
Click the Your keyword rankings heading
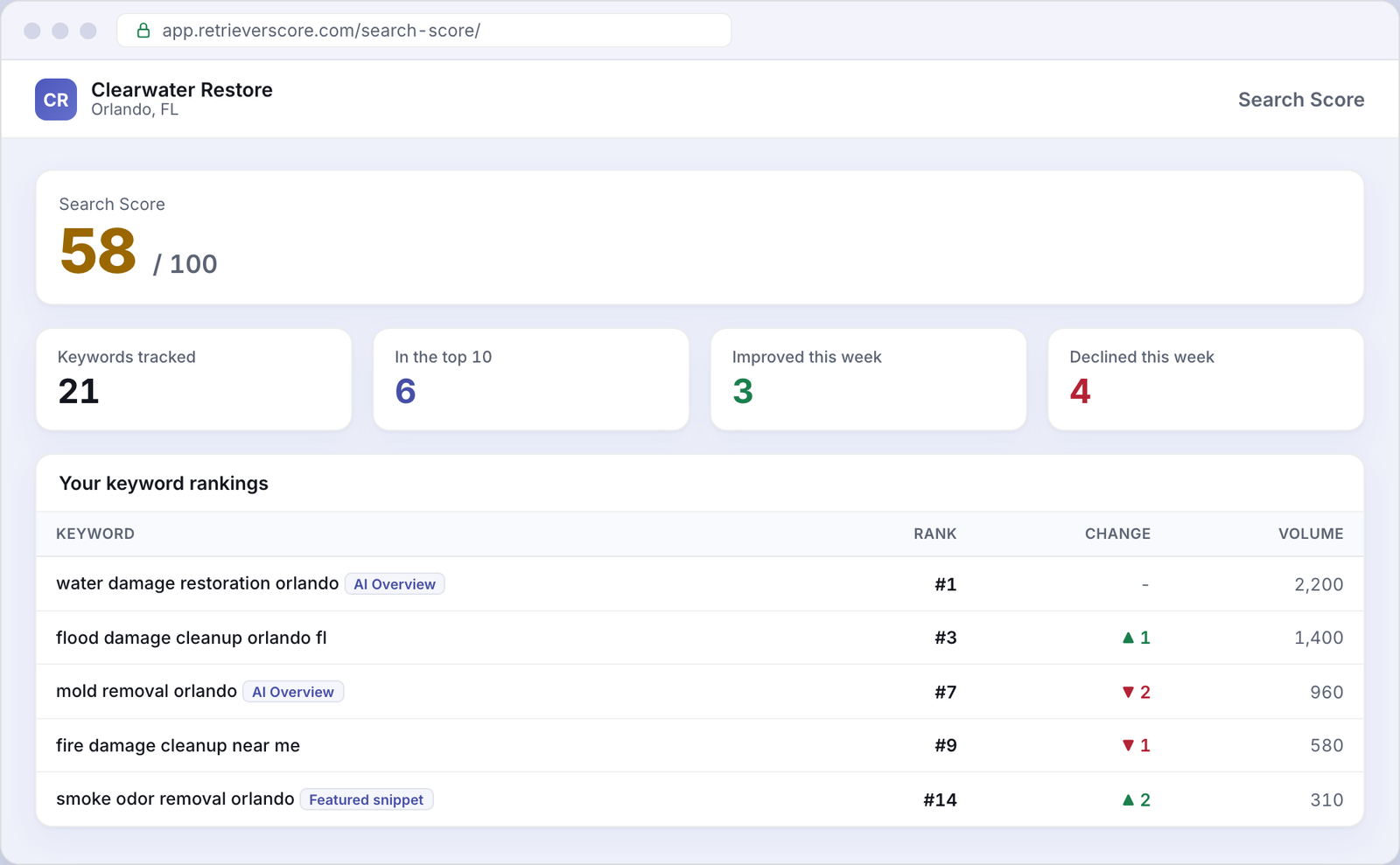point(164,484)
